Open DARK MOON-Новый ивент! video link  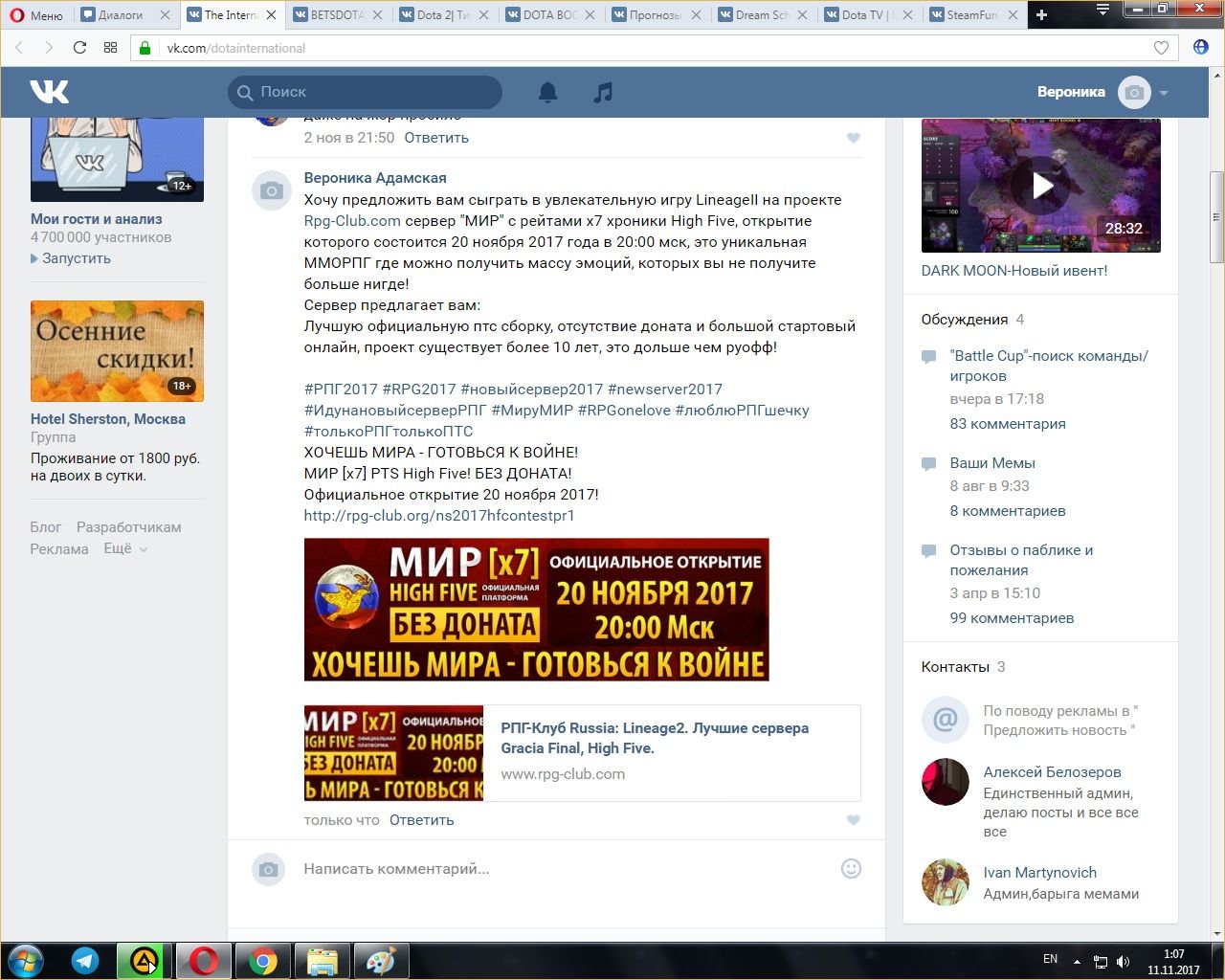[1014, 271]
